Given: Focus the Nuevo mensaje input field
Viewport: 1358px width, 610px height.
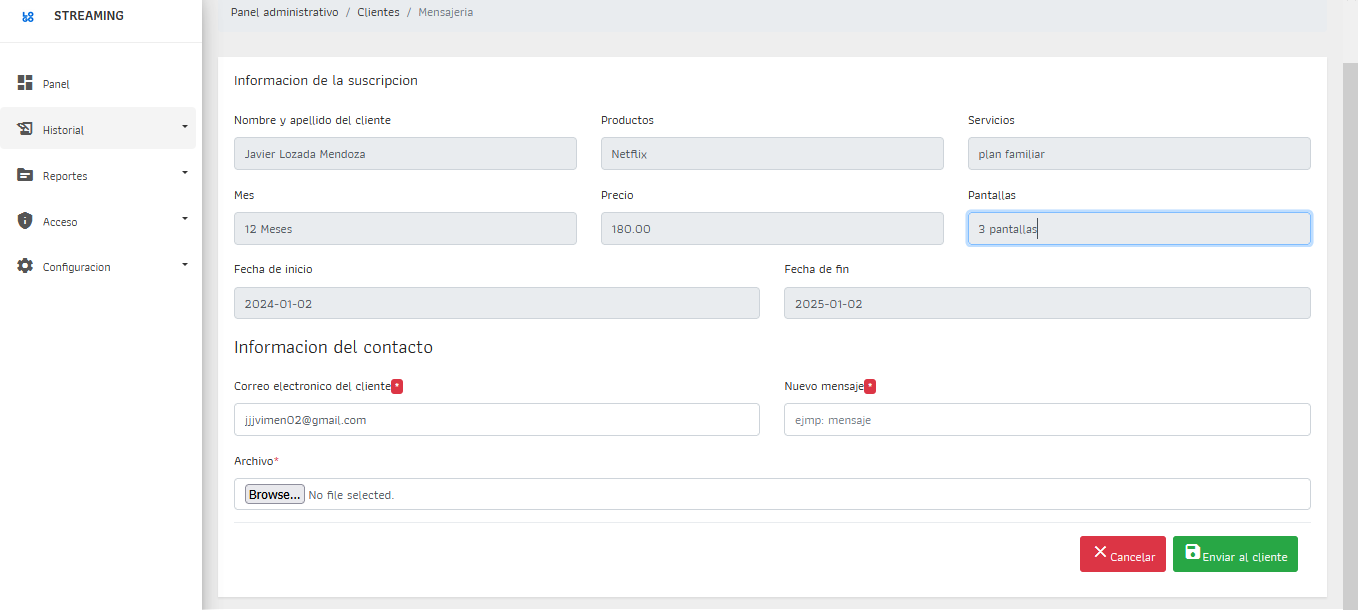Looking at the screenshot, I should coord(1046,420).
